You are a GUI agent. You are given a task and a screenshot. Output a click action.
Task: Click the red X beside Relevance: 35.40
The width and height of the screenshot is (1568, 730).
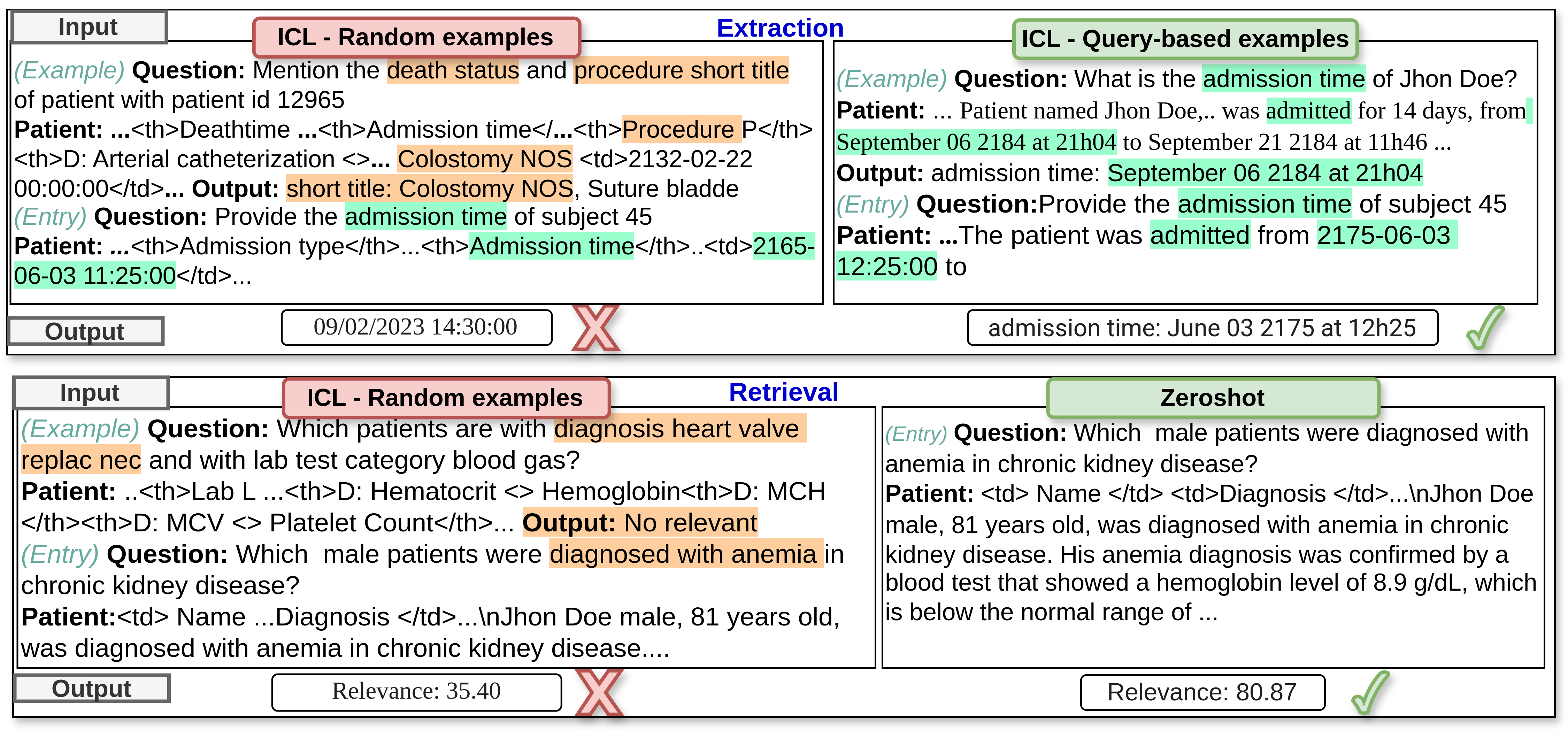point(599,692)
